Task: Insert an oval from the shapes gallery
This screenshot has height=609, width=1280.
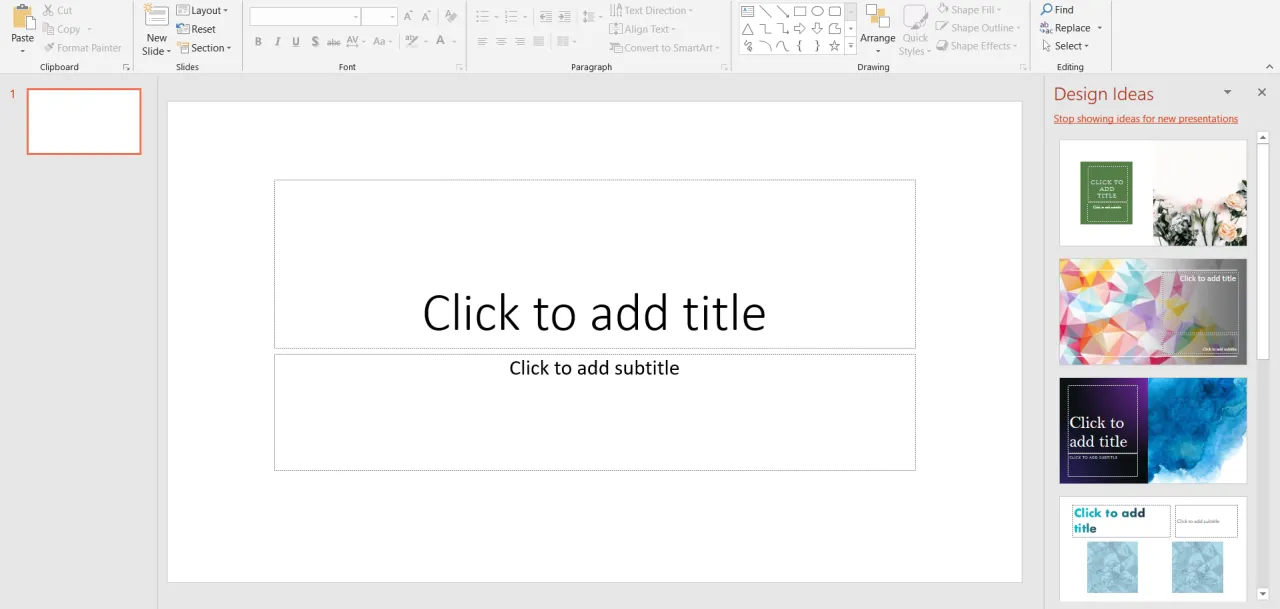Action: point(817,9)
